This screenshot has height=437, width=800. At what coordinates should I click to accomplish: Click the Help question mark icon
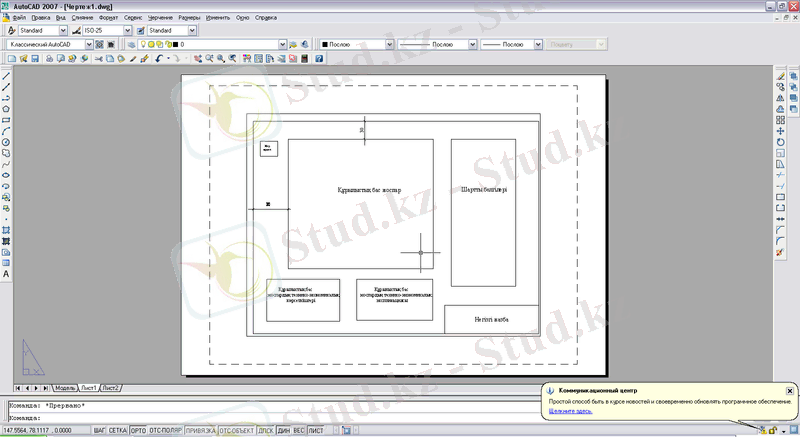[x=319, y=59]
